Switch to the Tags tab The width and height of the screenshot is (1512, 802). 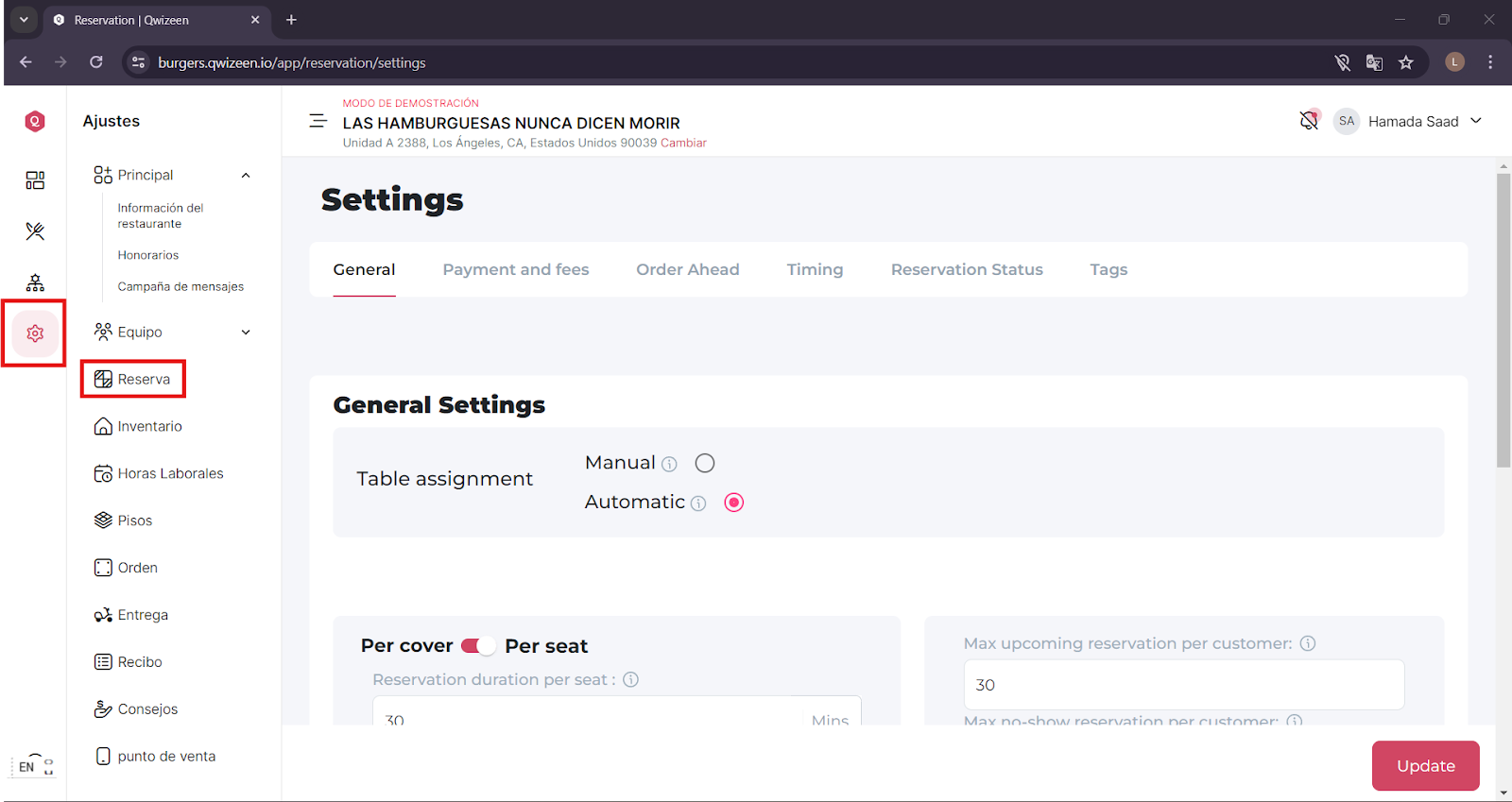click(x=1108, y=269)
